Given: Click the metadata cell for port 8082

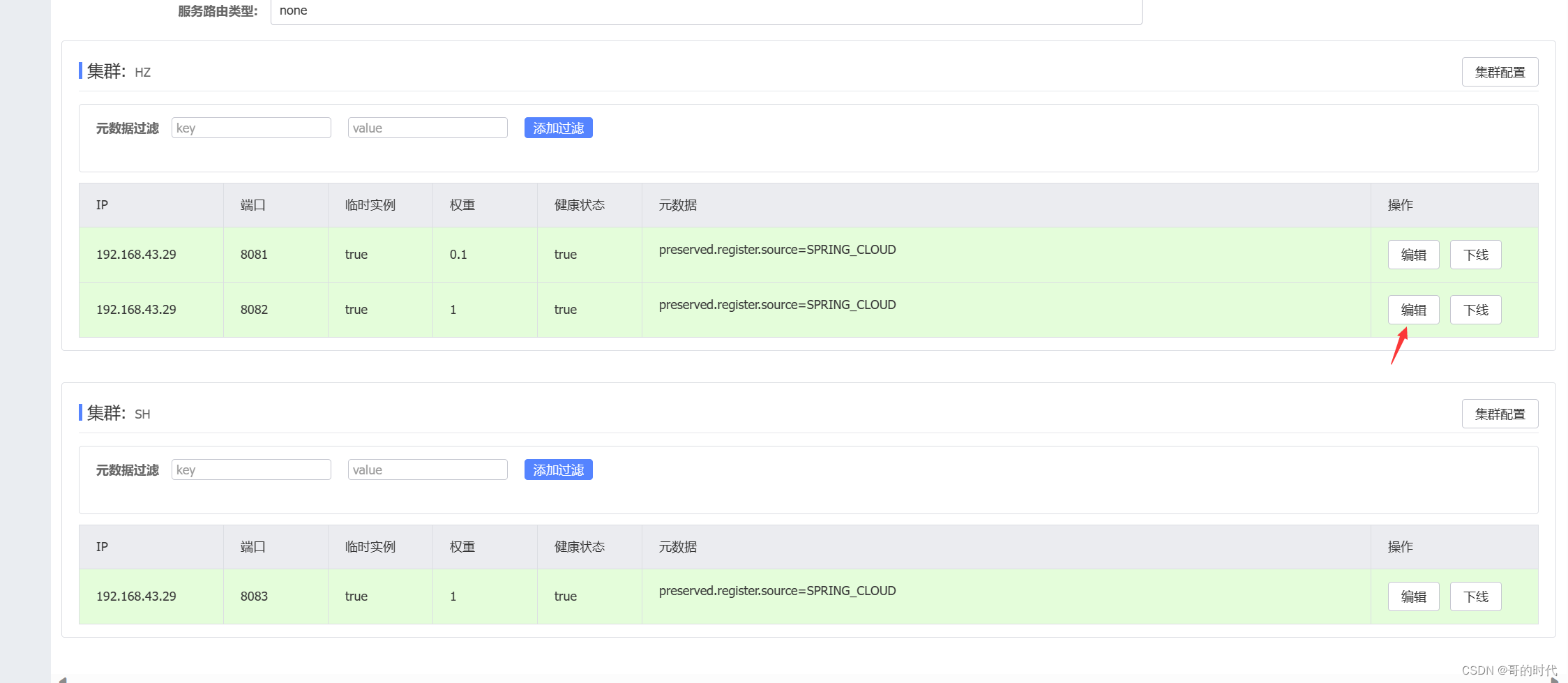Looking at the screenshot, I should coord(777,306).
